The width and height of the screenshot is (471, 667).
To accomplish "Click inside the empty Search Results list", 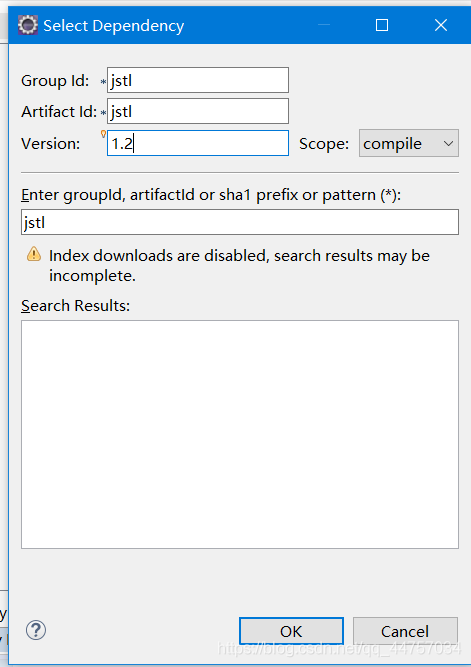I will pyautogui.click(x=240, y=434).
